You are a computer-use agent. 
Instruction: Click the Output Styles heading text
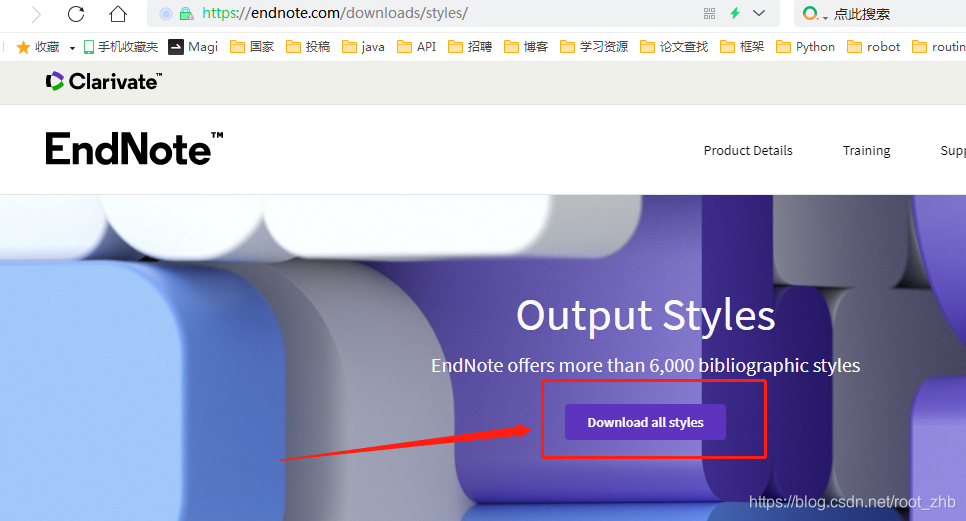pos(646,315)
